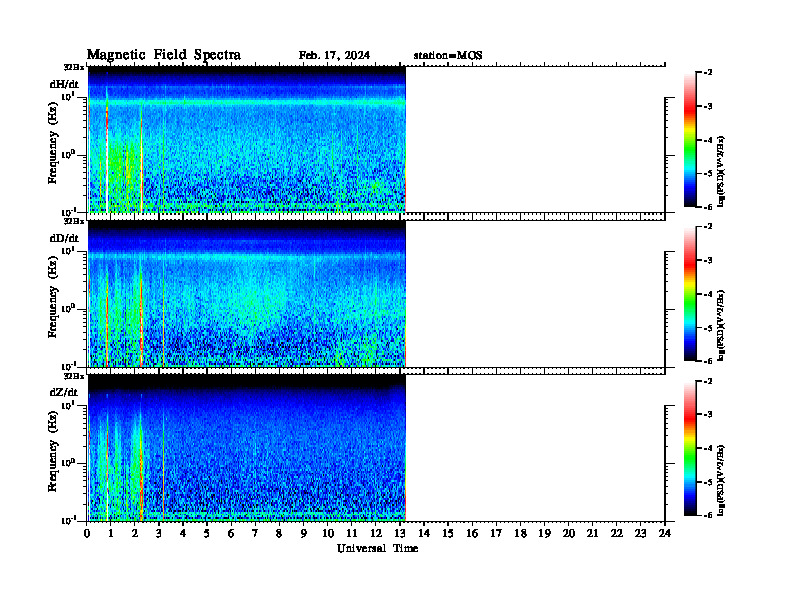Click the 10⁰ frequency tick of dD/dt panel
Screen dimensions: 792x612
coord(68,309)
